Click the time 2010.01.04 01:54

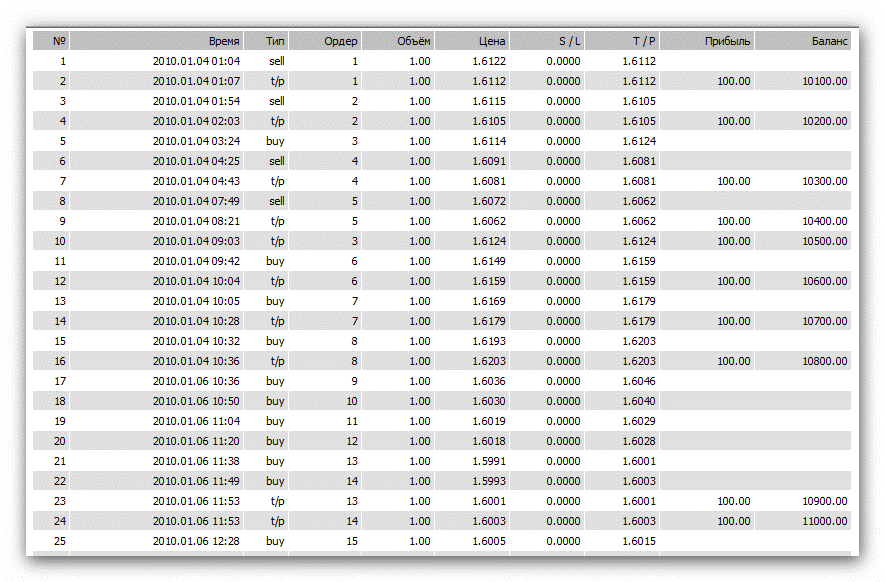coord(196,101)
